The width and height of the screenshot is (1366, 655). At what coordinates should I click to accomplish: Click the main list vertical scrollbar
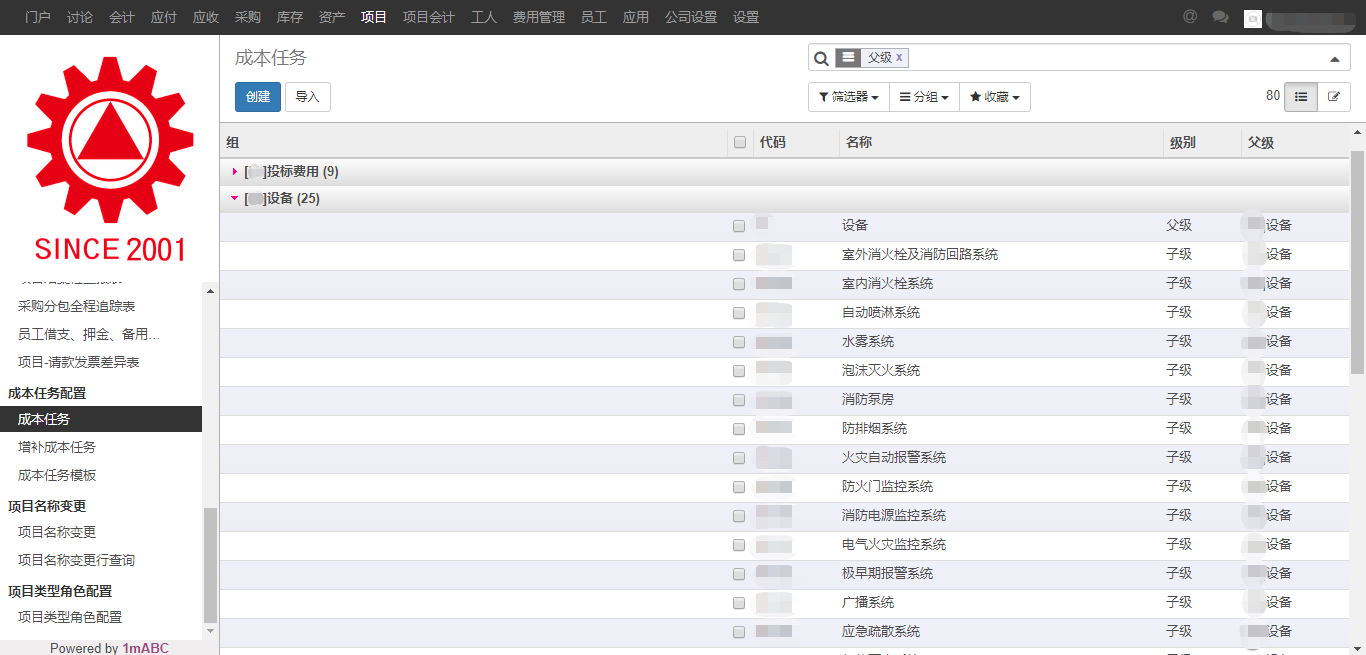click(x=1358, y=262)
